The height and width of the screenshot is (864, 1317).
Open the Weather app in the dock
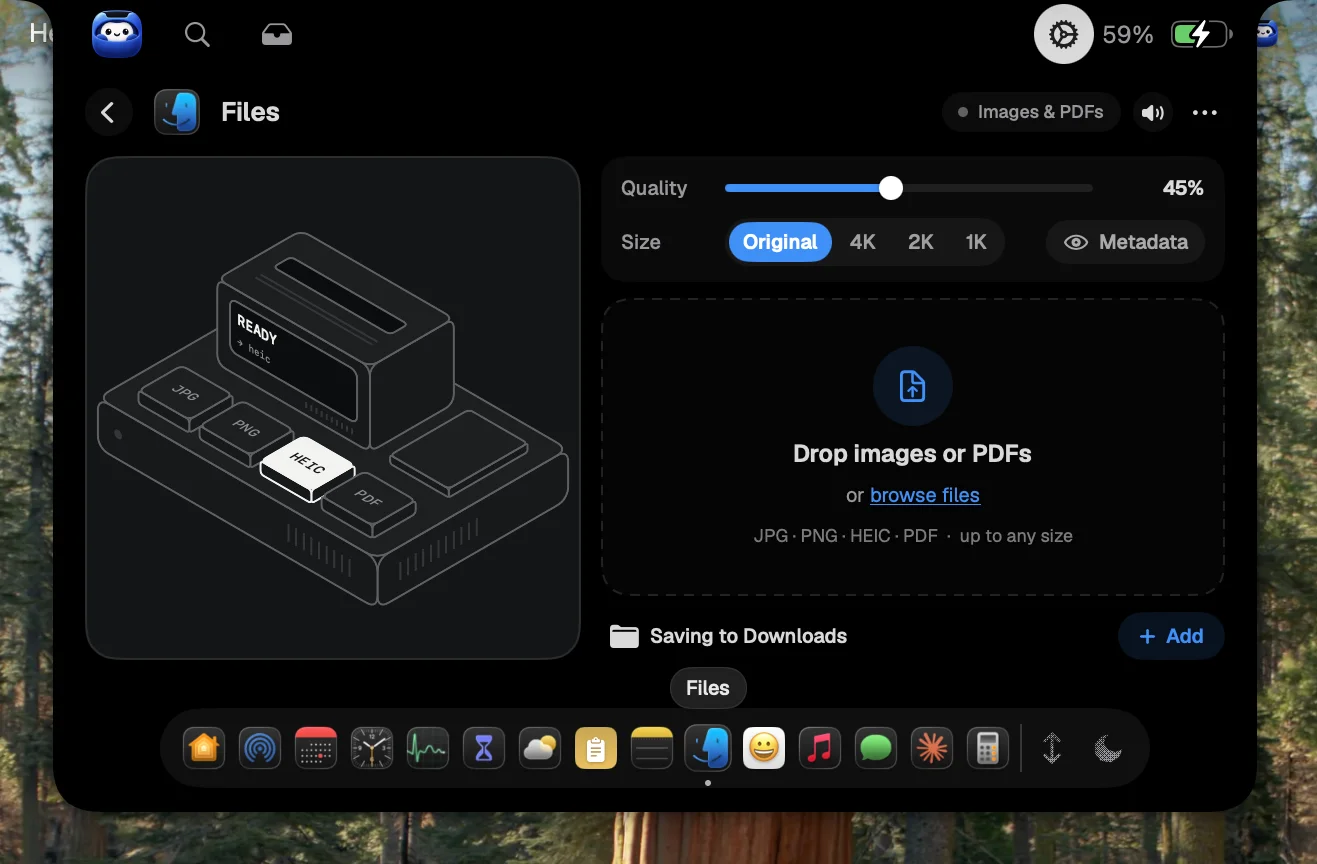(540, 748)
